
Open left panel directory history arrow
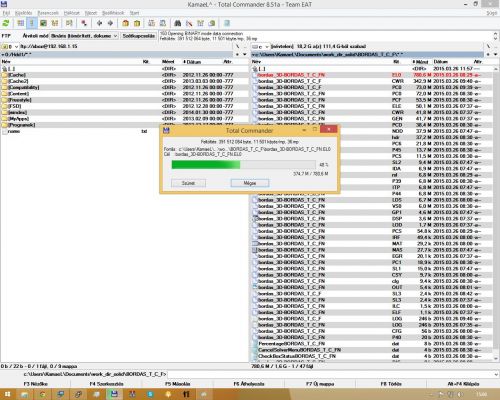tap(245, 54)
